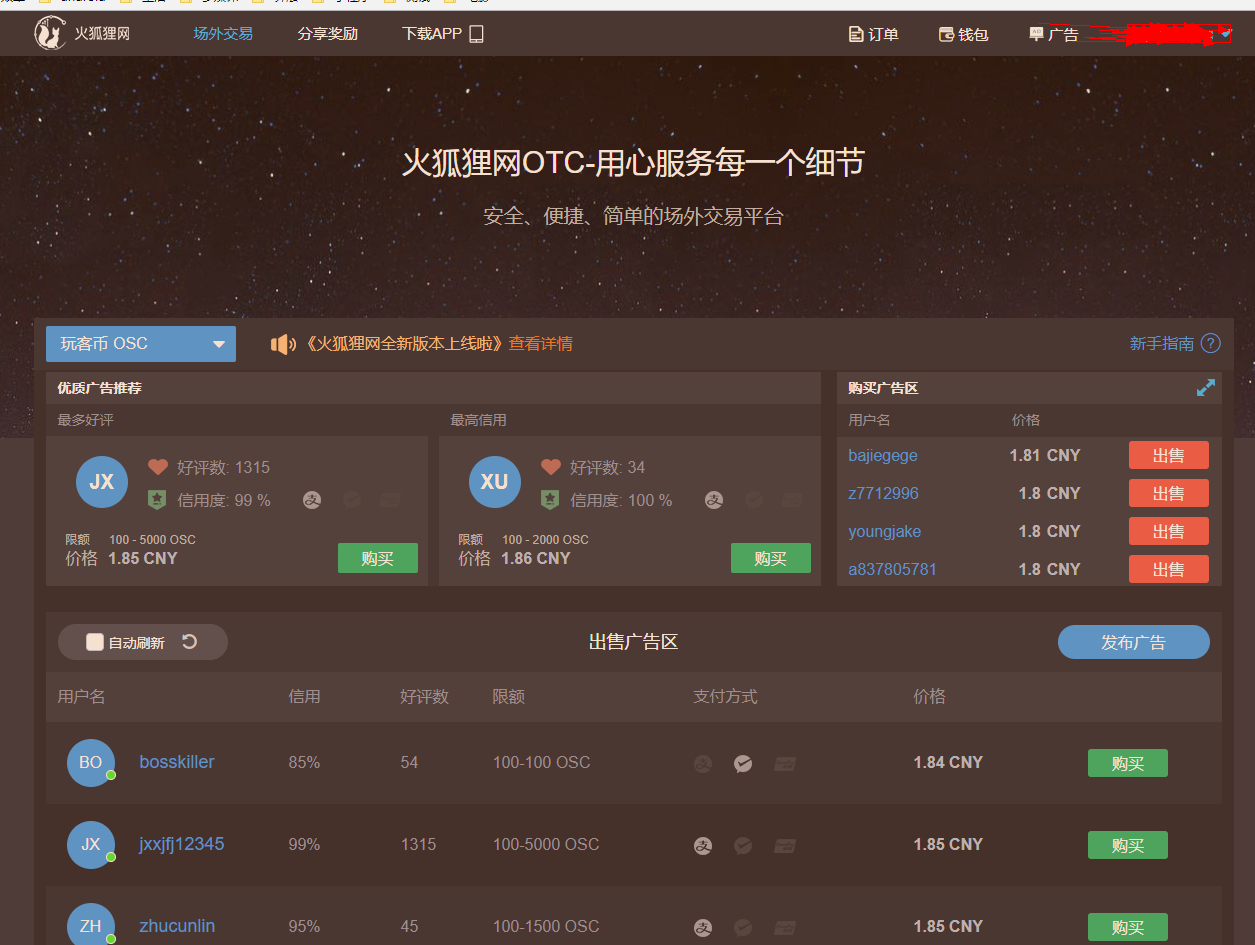Toggle the 自动刷新 checkbox
This screenshot has width=1255, height=945.
[x=95, y=642]
